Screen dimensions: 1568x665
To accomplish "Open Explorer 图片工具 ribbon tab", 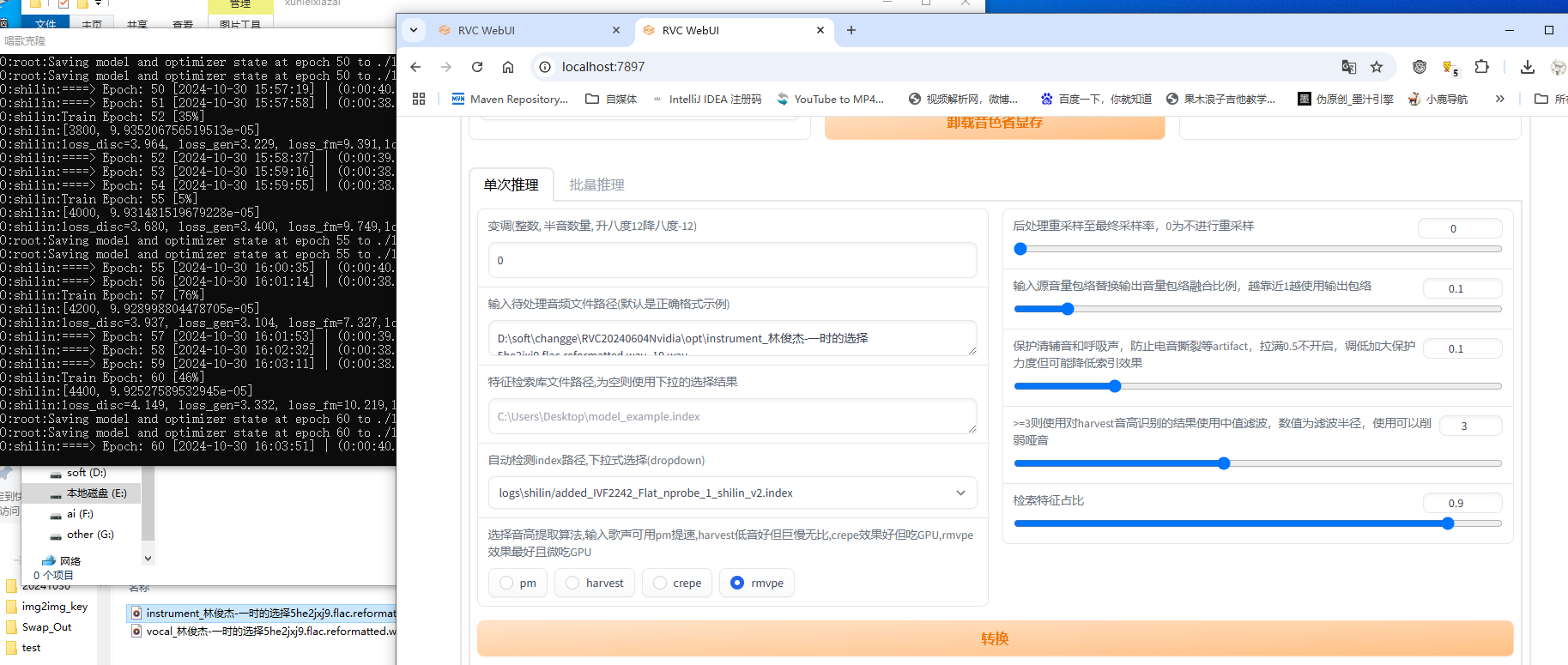I will (240, 24).
